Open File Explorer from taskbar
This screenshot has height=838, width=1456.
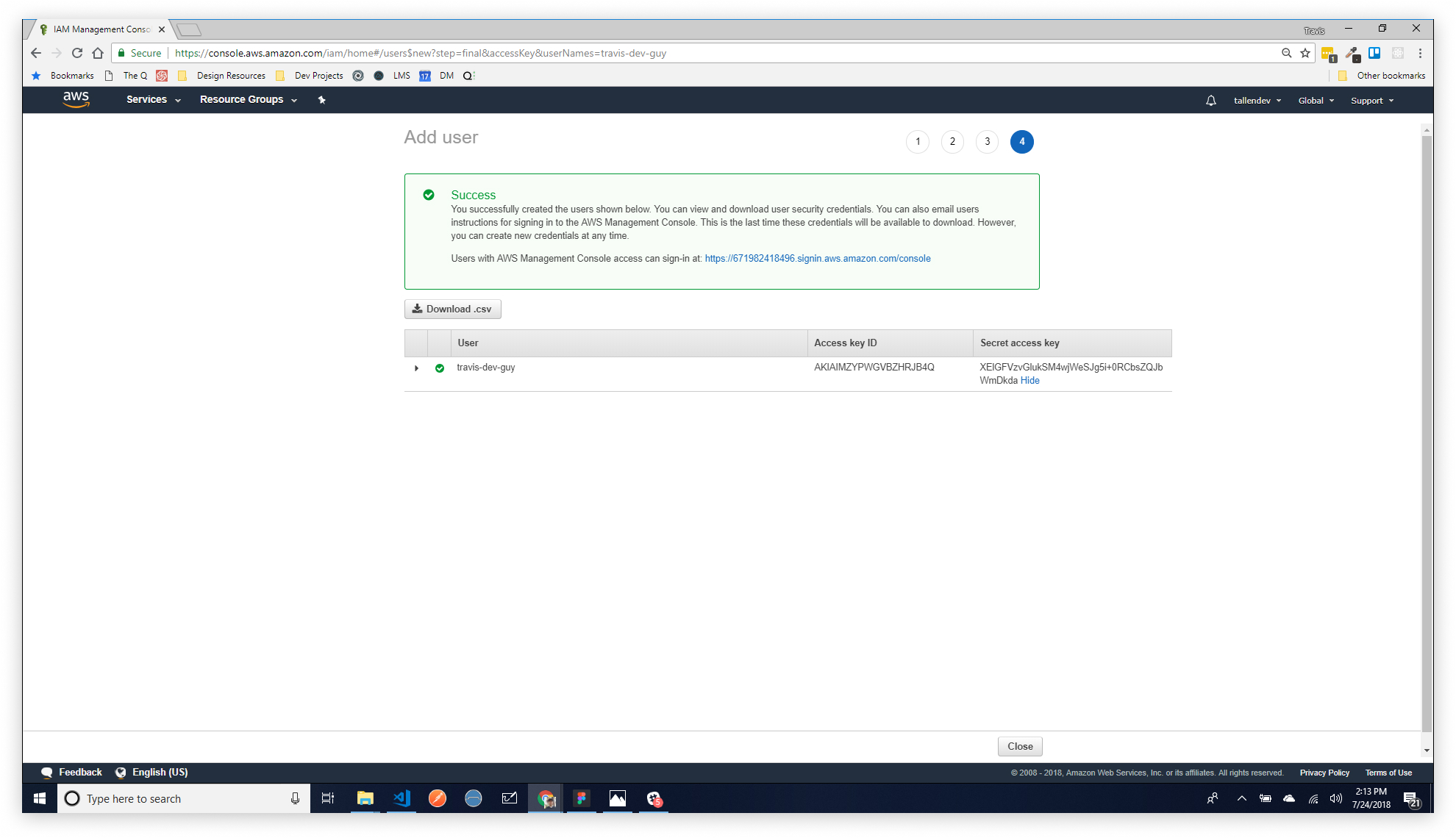tap(365, 798)
